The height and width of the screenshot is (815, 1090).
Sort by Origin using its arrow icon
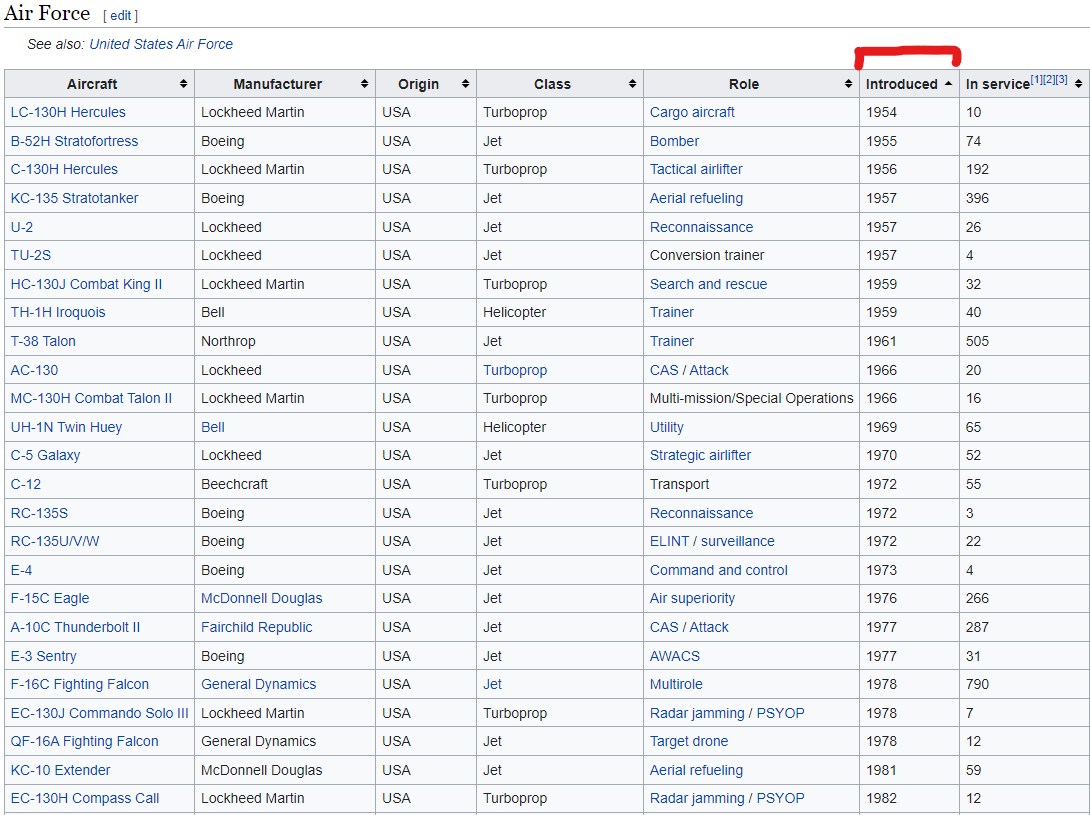point(465,84)
